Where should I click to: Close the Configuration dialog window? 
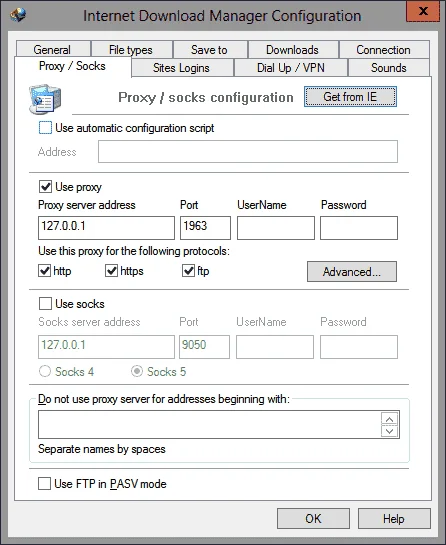click(x=423, y=11)
